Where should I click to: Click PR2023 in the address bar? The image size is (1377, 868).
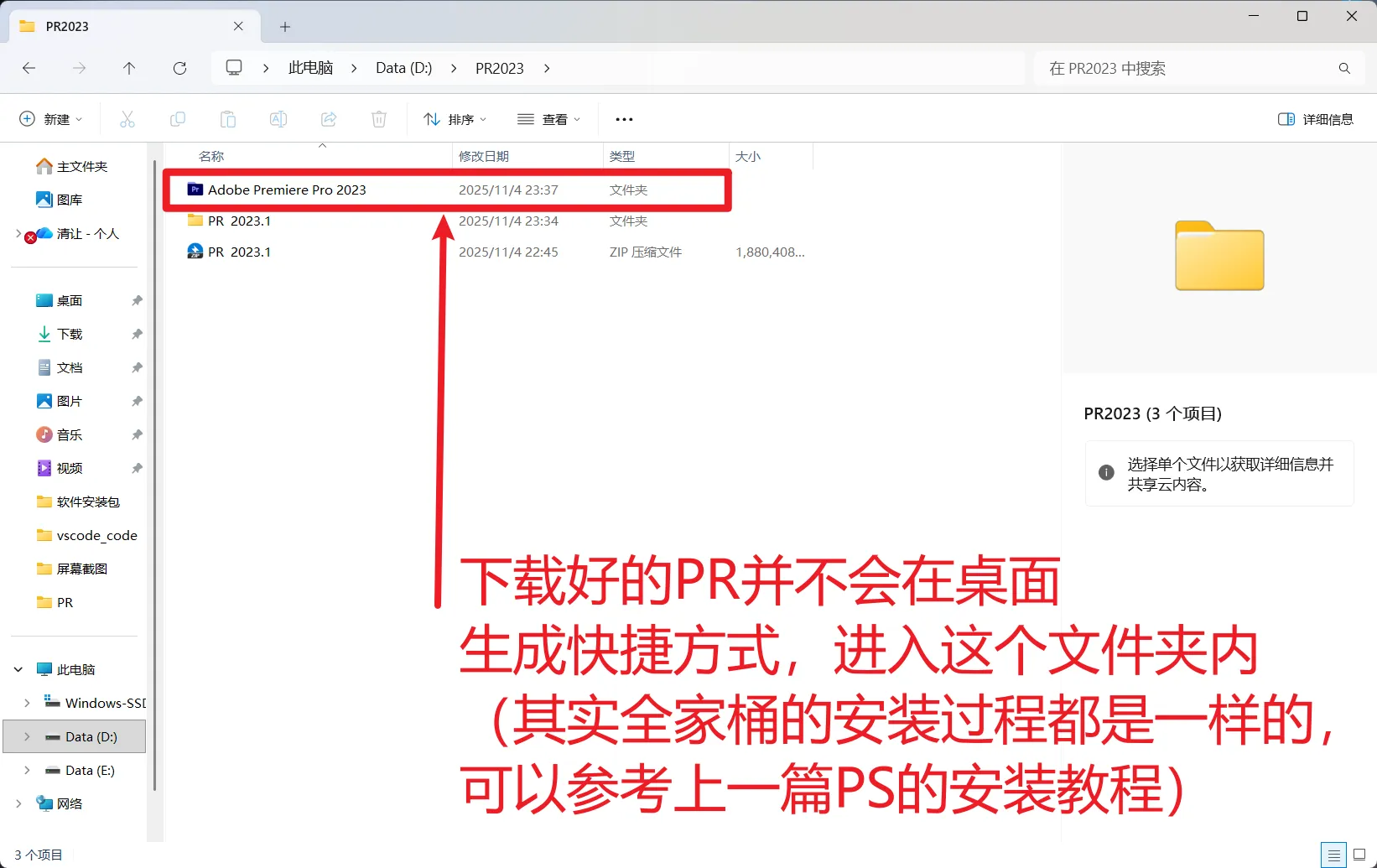coord(500,68)
